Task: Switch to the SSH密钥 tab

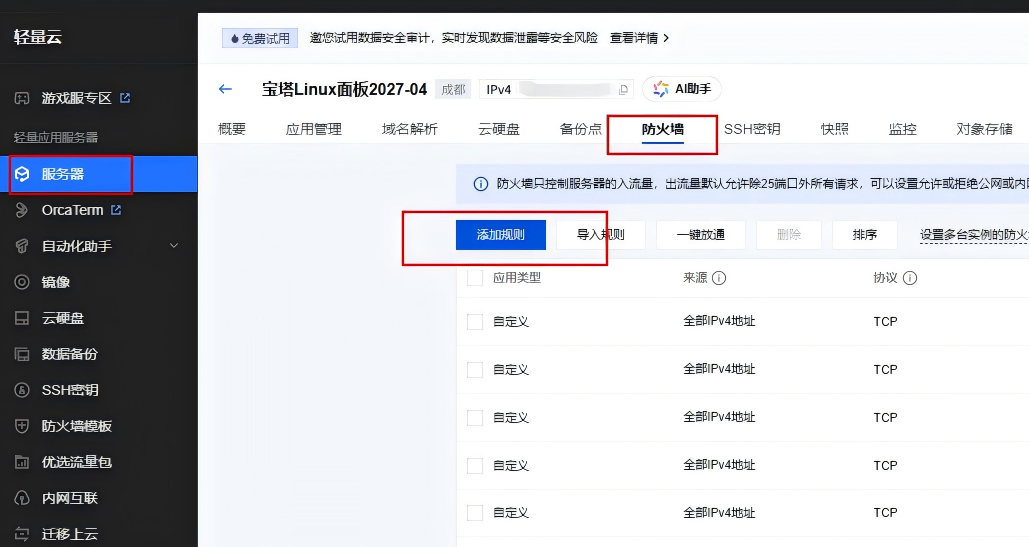Action: [752, 129]
